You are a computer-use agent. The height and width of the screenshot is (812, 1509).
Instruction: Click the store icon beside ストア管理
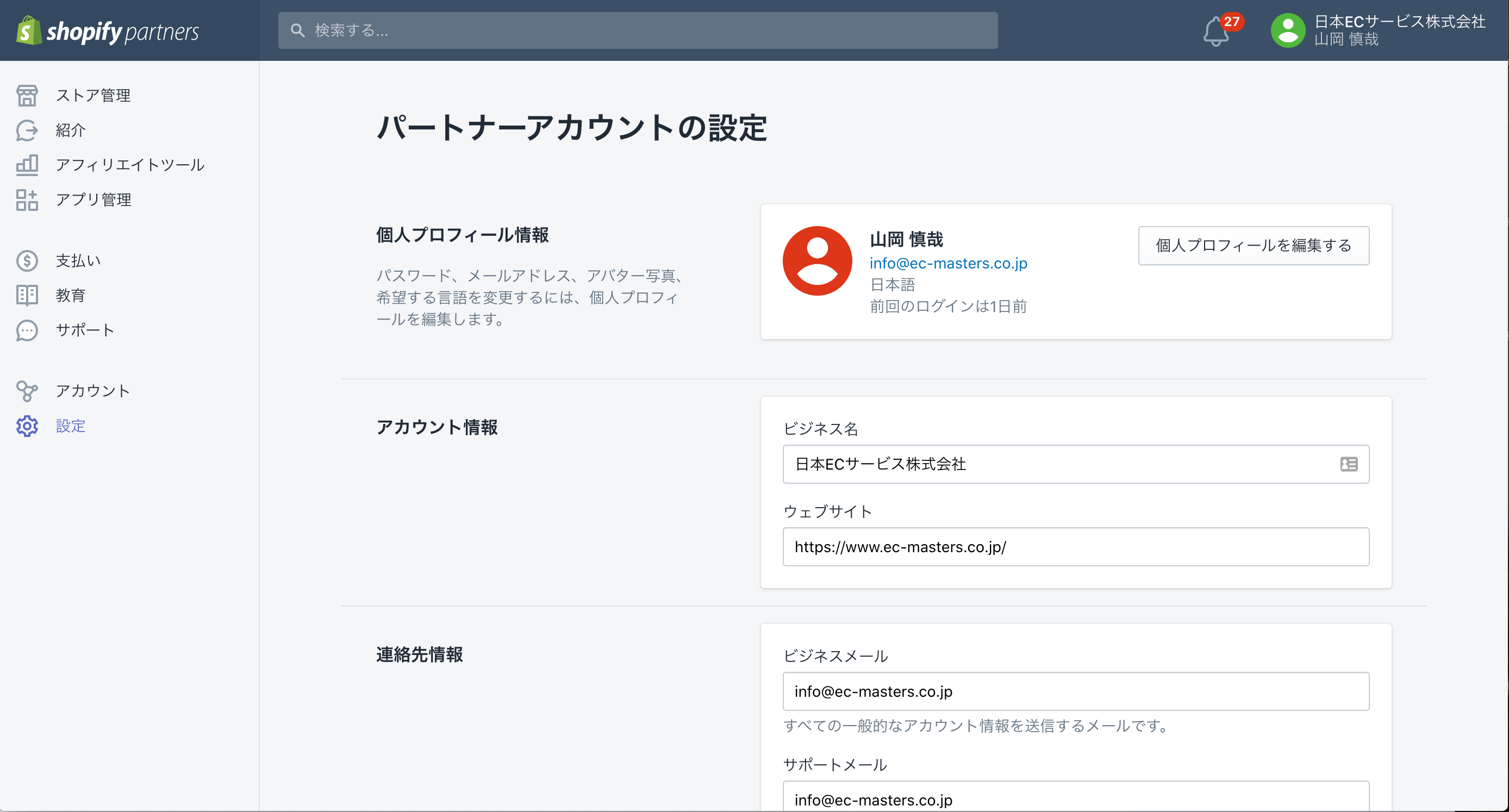(x=27, y=96)
